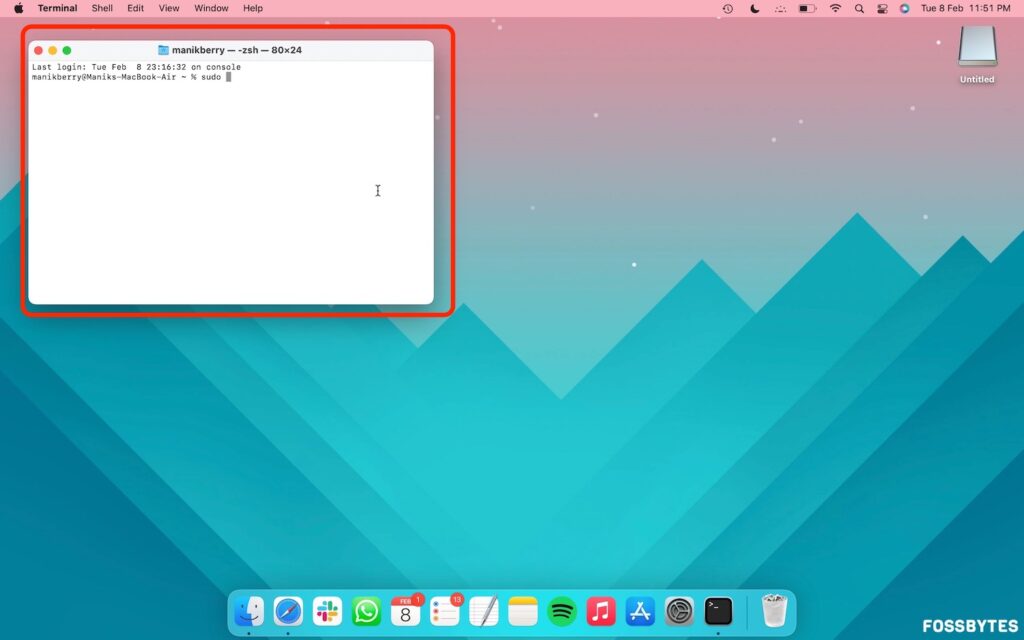Toggle Do Not Disturb moon icon
1024x640 pixels.
(753, 9)
